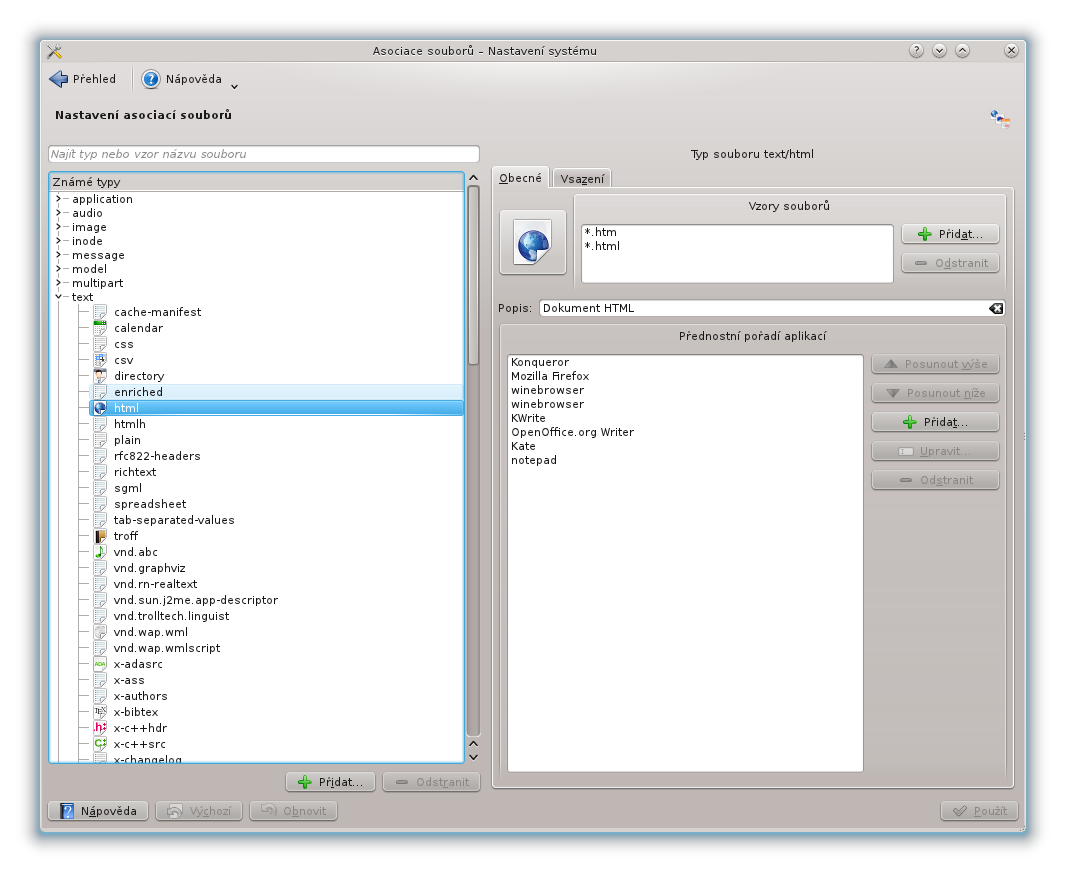
Task: Switch to the Vsazení tab
Action: click(x=582, y=179)
